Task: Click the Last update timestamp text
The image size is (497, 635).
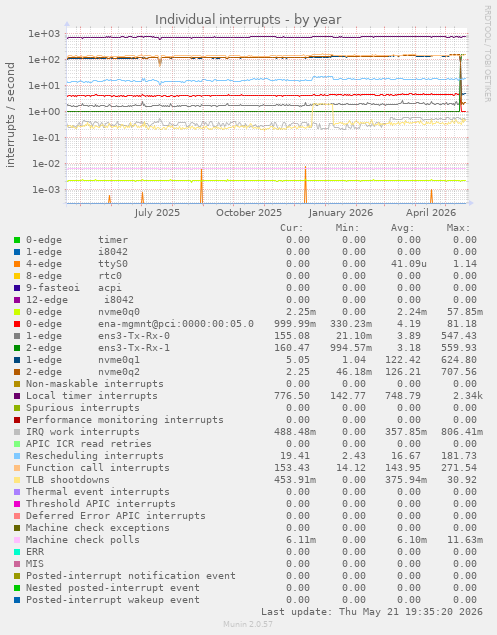Action: [x=372, y=612]
